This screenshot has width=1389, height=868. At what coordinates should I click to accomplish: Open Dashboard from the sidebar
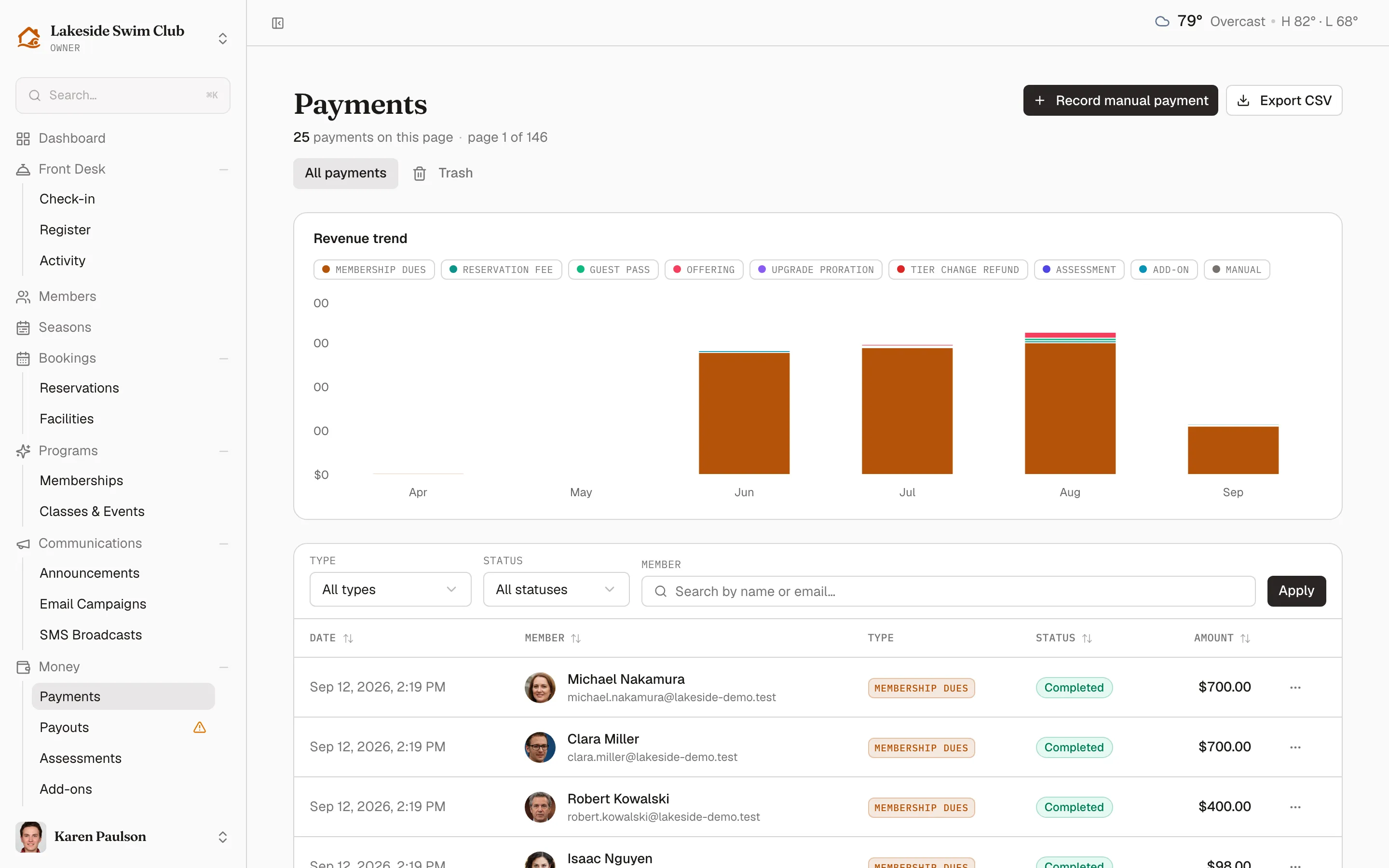coord(72,138)
